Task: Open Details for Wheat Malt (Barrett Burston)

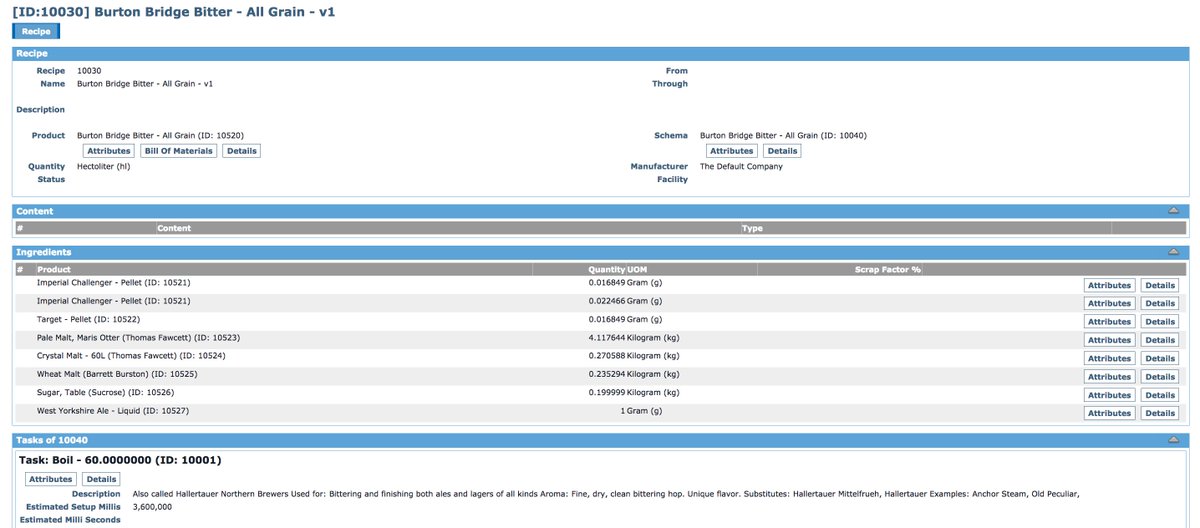Action: (1160, 377)
